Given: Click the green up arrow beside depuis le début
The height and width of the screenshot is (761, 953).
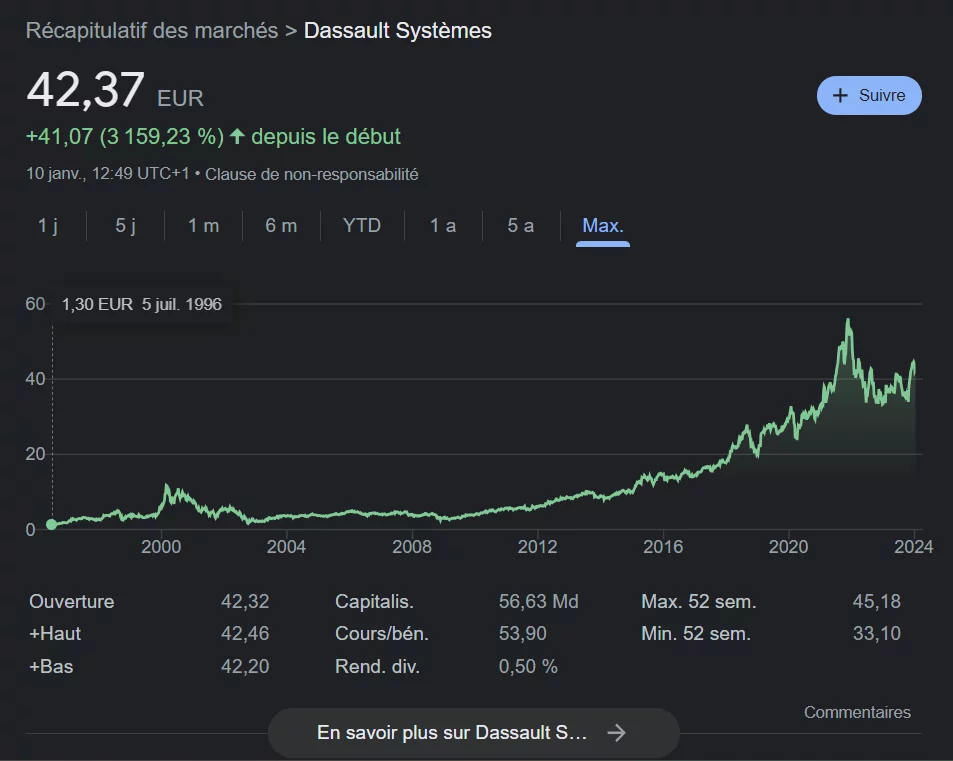Looking at the screenshot, I should pos(237,136).
